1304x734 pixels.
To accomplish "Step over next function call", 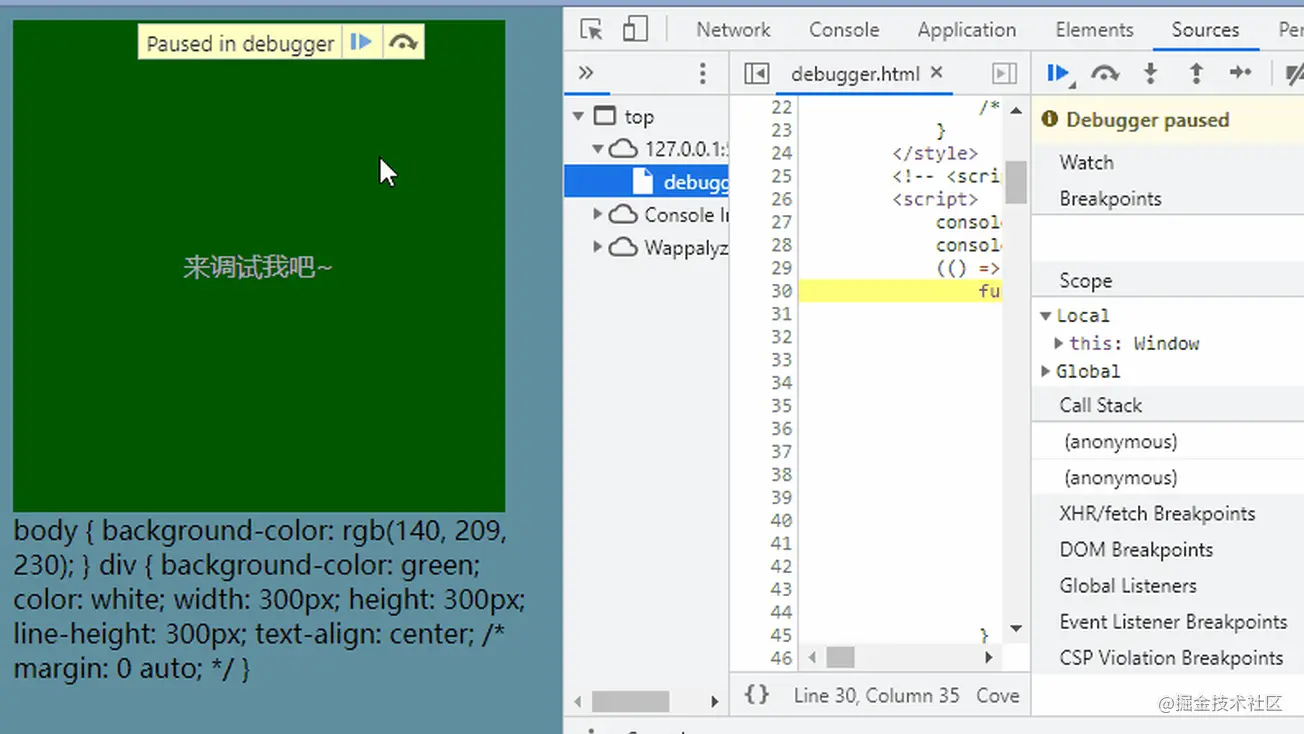I will 1105,73.
